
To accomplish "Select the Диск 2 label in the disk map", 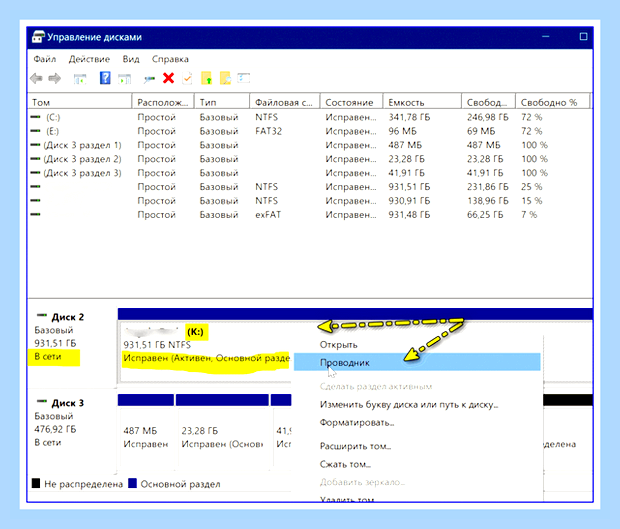I will point(68,317).
